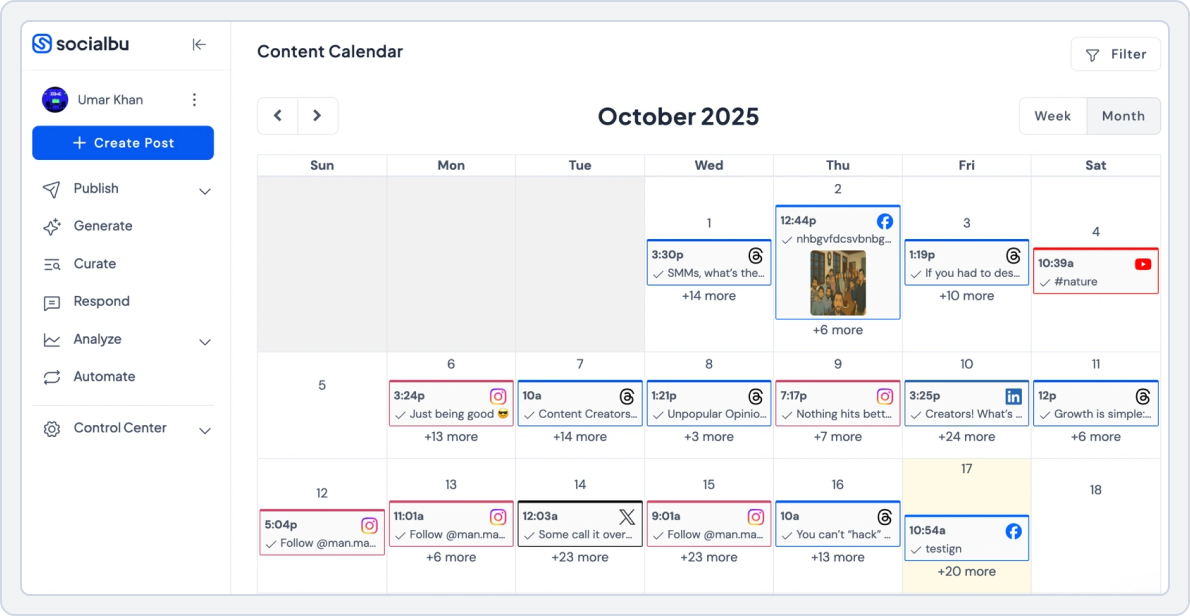Select the Publish icon in the sidebar
The height and width of the screenshot is (616, 1190).
click(x=52, y=188)
